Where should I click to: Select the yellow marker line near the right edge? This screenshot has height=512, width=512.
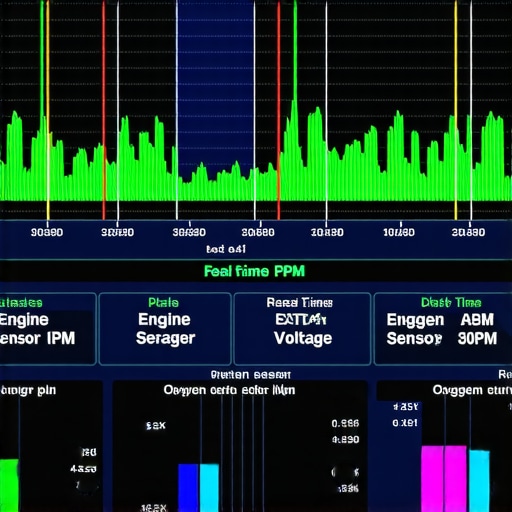(456, 110)
